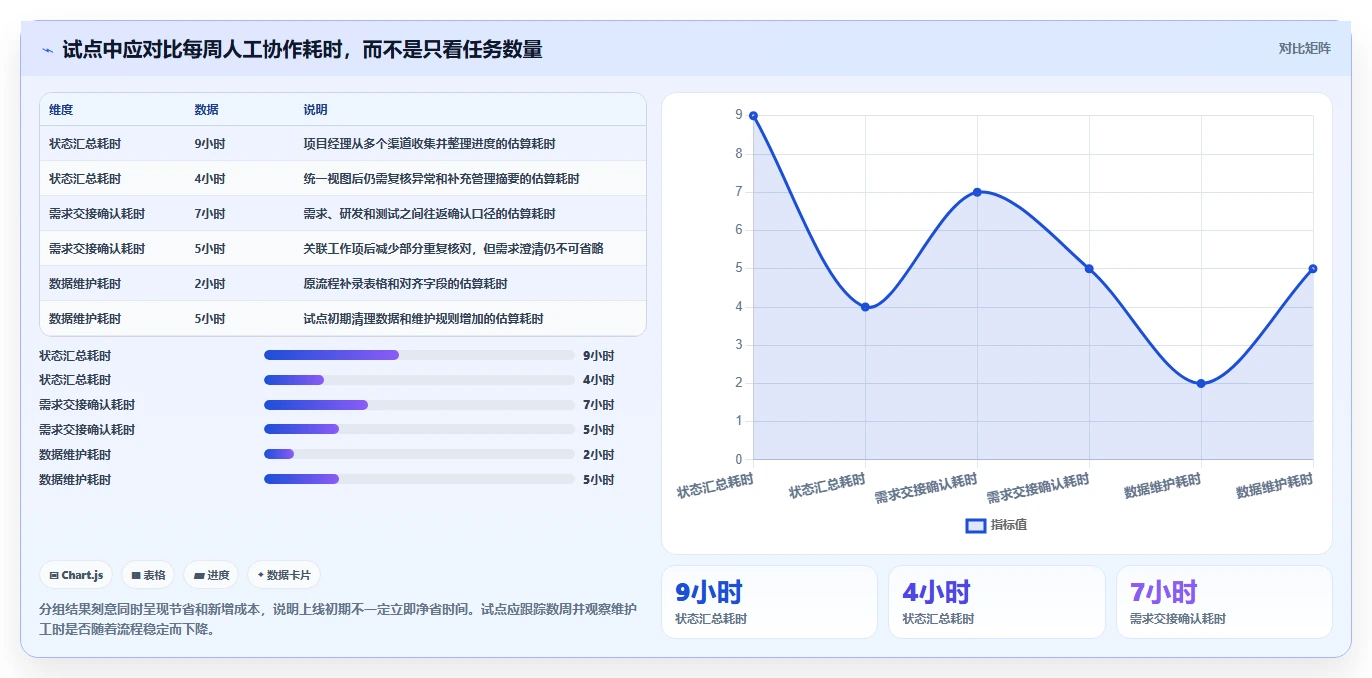
Task: Click the chart data point at value 4
Action: 865,307
